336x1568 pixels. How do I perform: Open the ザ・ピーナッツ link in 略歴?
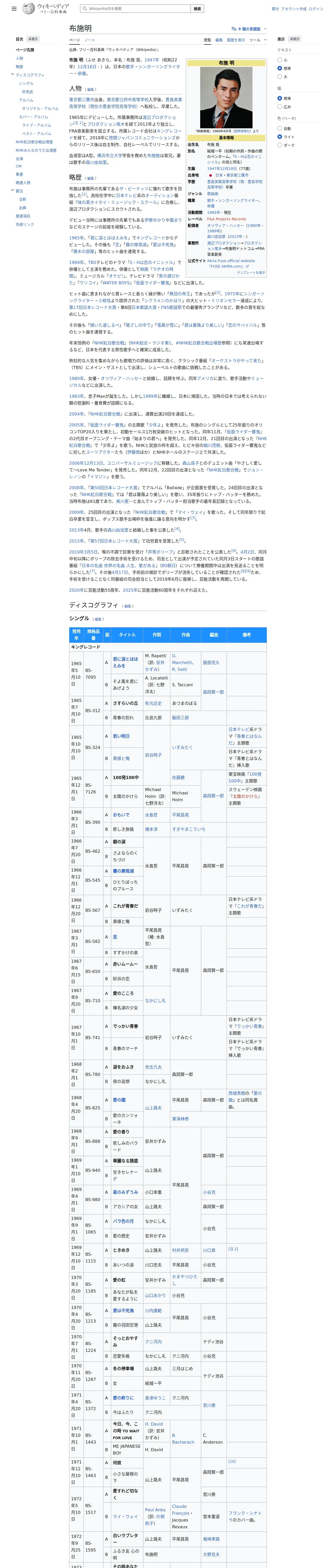pyautogui.click(x=133, y=189)
